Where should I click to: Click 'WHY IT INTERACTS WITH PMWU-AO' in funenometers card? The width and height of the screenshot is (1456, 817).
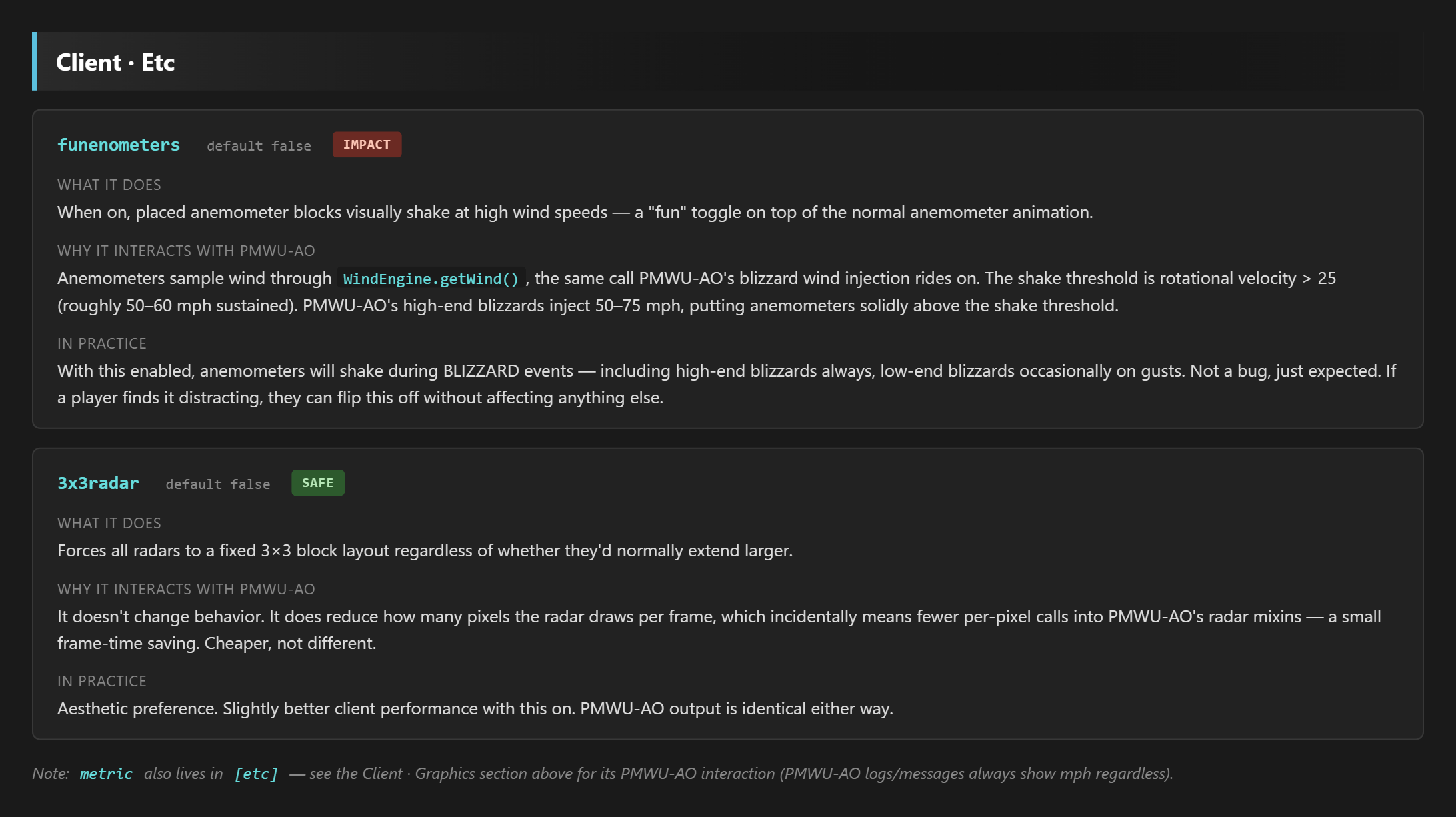[x=186, y=251]
